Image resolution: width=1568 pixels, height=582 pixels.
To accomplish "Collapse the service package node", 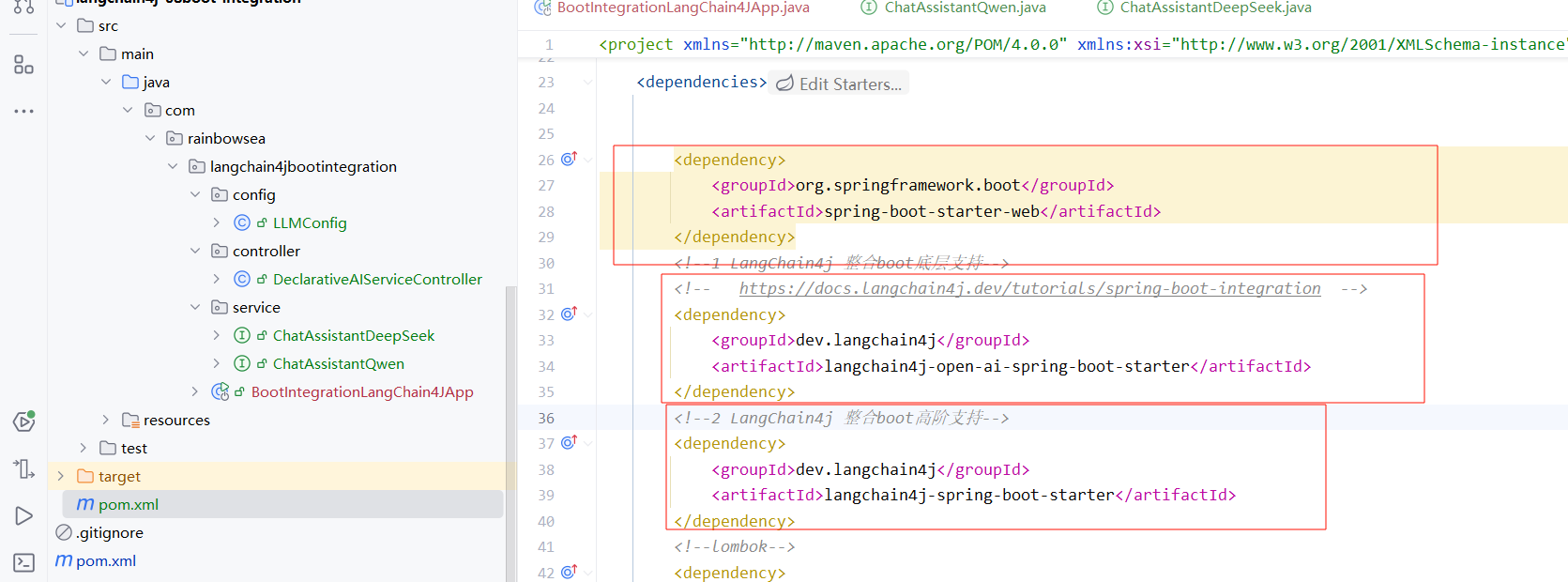I will [x=195, y=307].
